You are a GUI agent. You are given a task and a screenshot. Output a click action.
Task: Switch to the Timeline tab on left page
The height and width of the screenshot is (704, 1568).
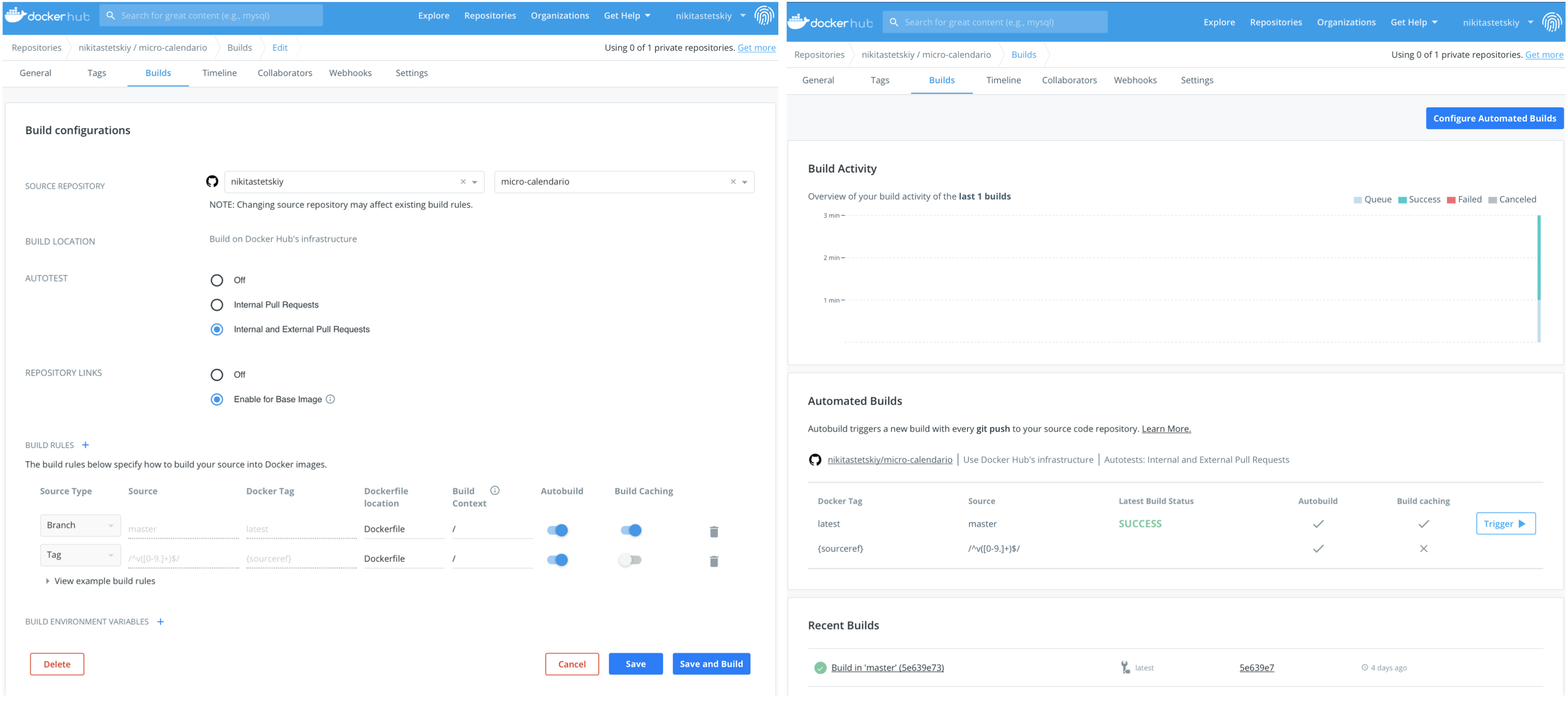[x=219, y=73]
